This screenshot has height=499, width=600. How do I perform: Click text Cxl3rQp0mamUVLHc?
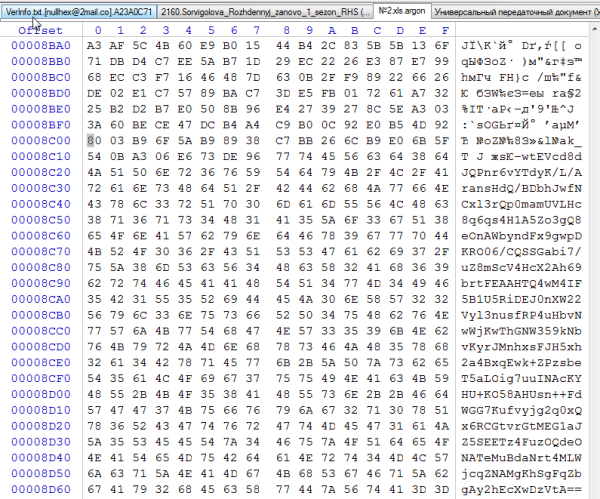[522, 204]
